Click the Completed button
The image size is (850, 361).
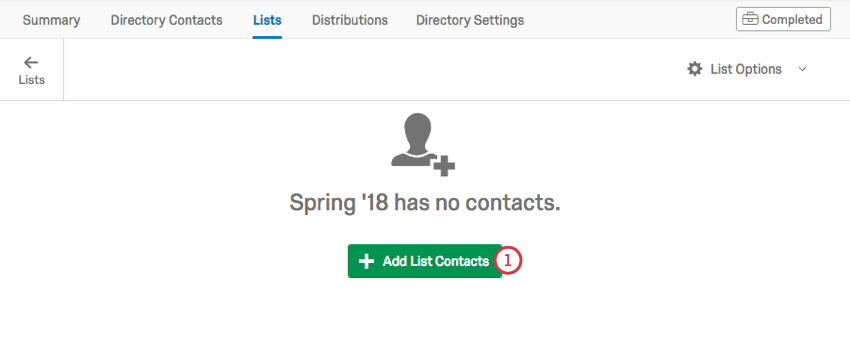[x=783, y=20]
